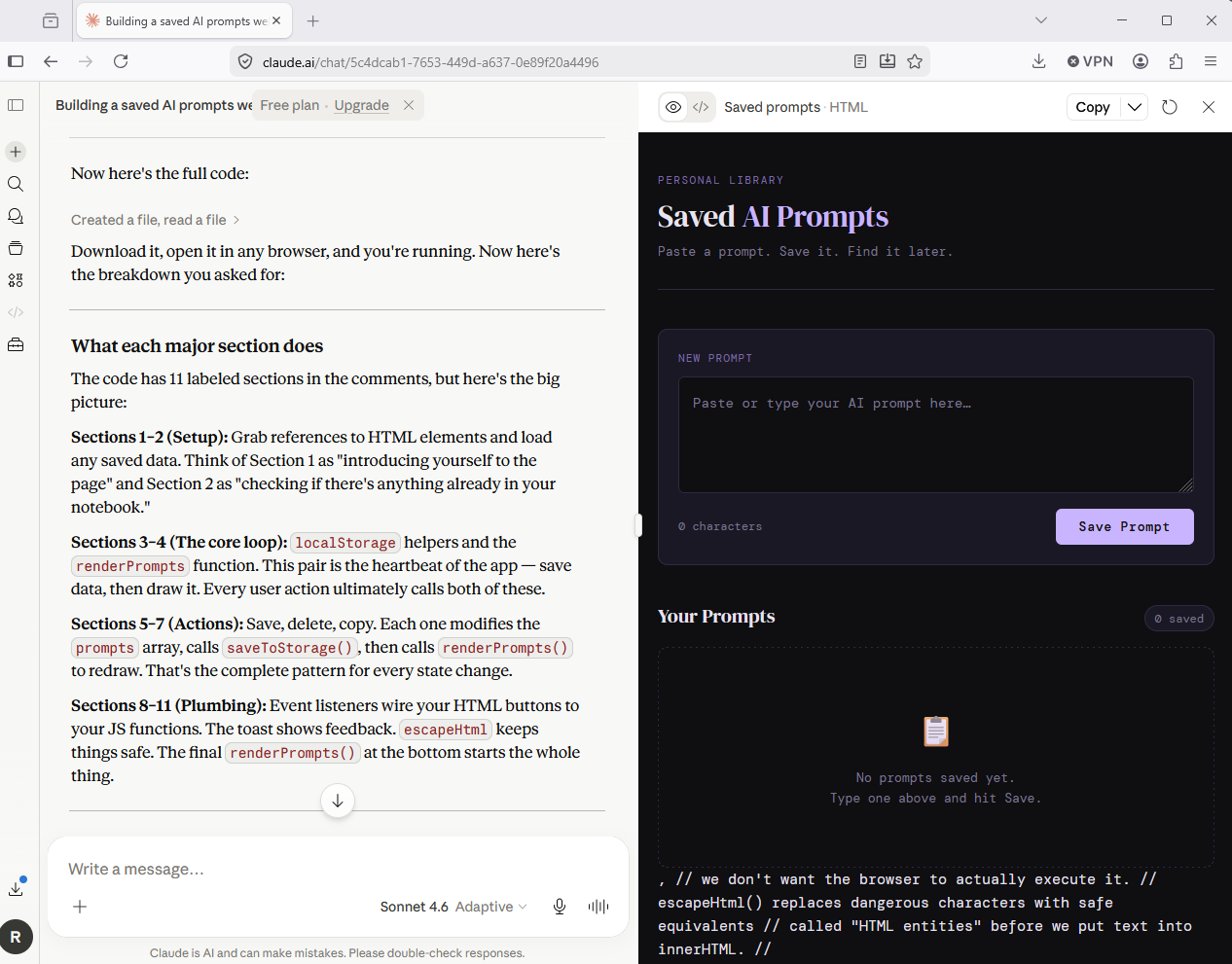Close the Saved prompts artifact panel
Screen dimensions: 1232x964
click(x=1209, y=107)
